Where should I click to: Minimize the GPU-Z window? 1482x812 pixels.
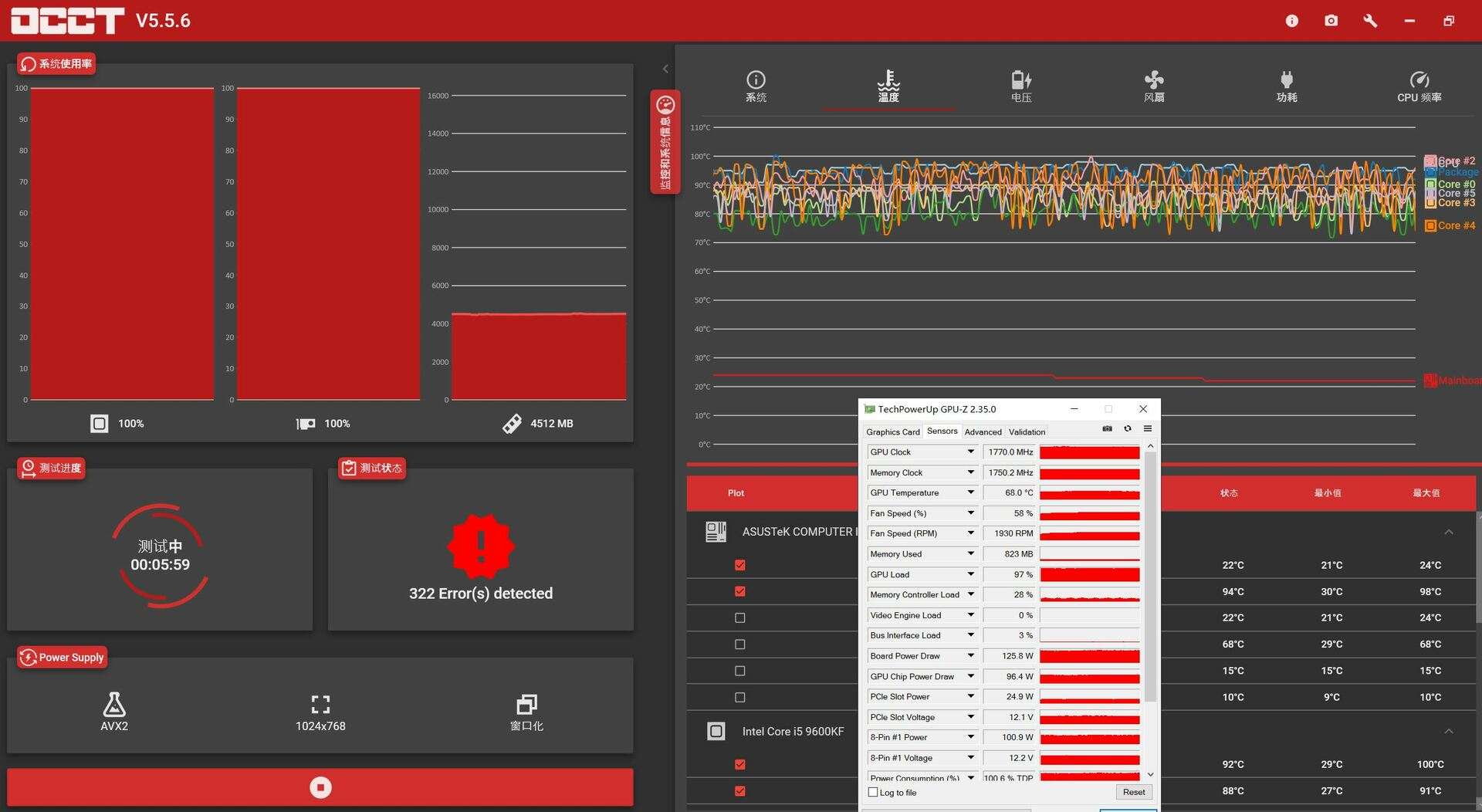(x=1074, y=409)
